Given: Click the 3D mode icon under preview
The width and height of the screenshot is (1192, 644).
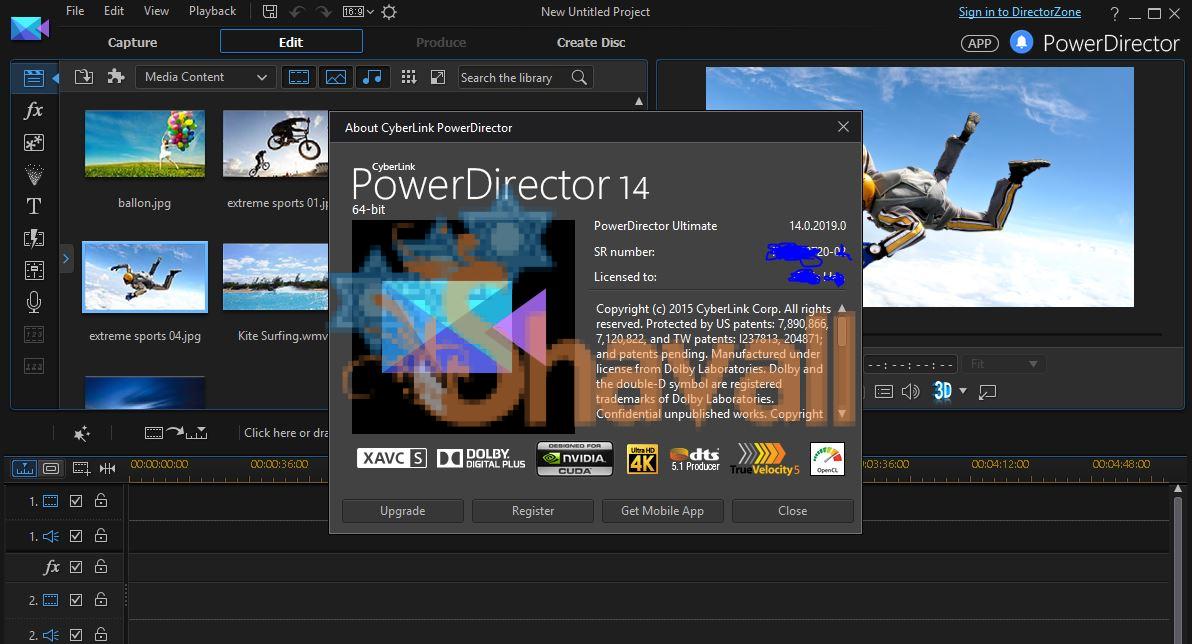Looking at the screenshot, I should tap(943, 391).
